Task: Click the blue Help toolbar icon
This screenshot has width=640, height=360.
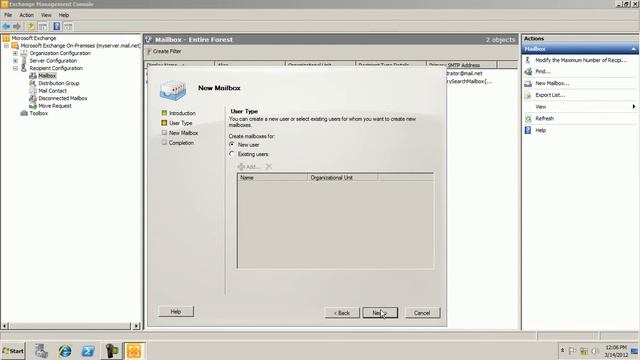Action: pyautogui.click(x=57, y=27)
